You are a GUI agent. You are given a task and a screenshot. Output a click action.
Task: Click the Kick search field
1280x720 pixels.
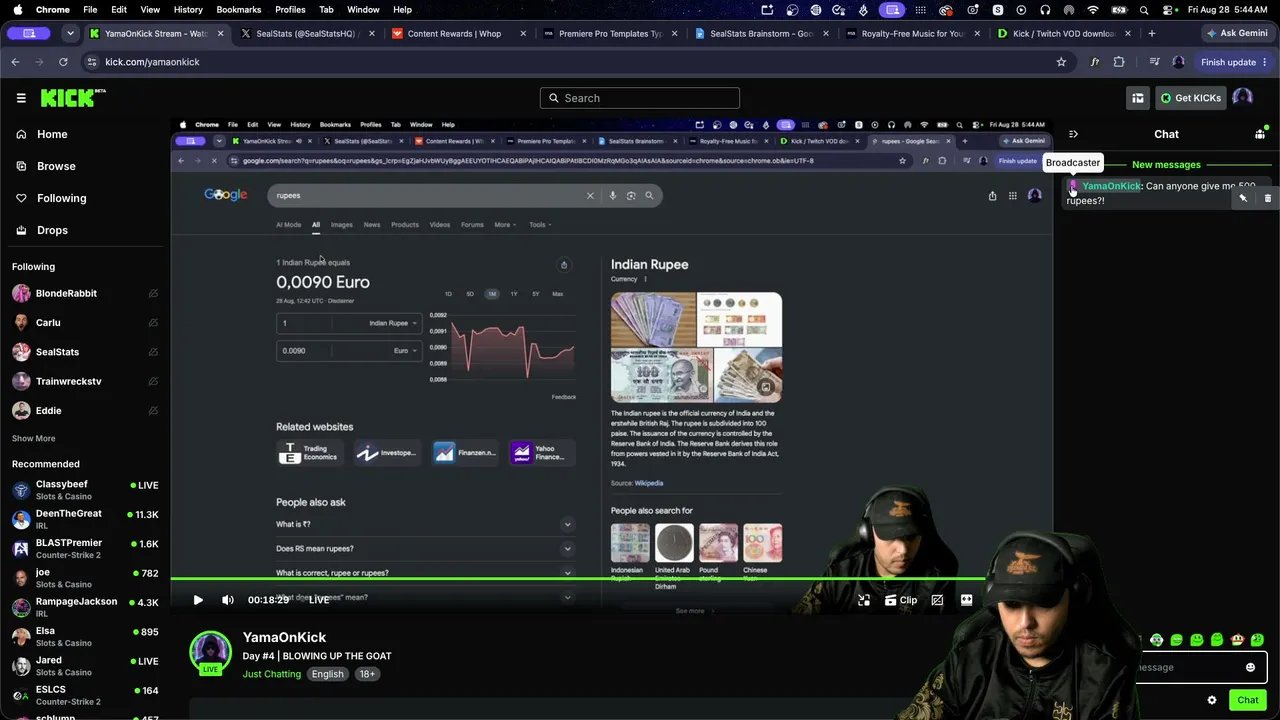640,98
